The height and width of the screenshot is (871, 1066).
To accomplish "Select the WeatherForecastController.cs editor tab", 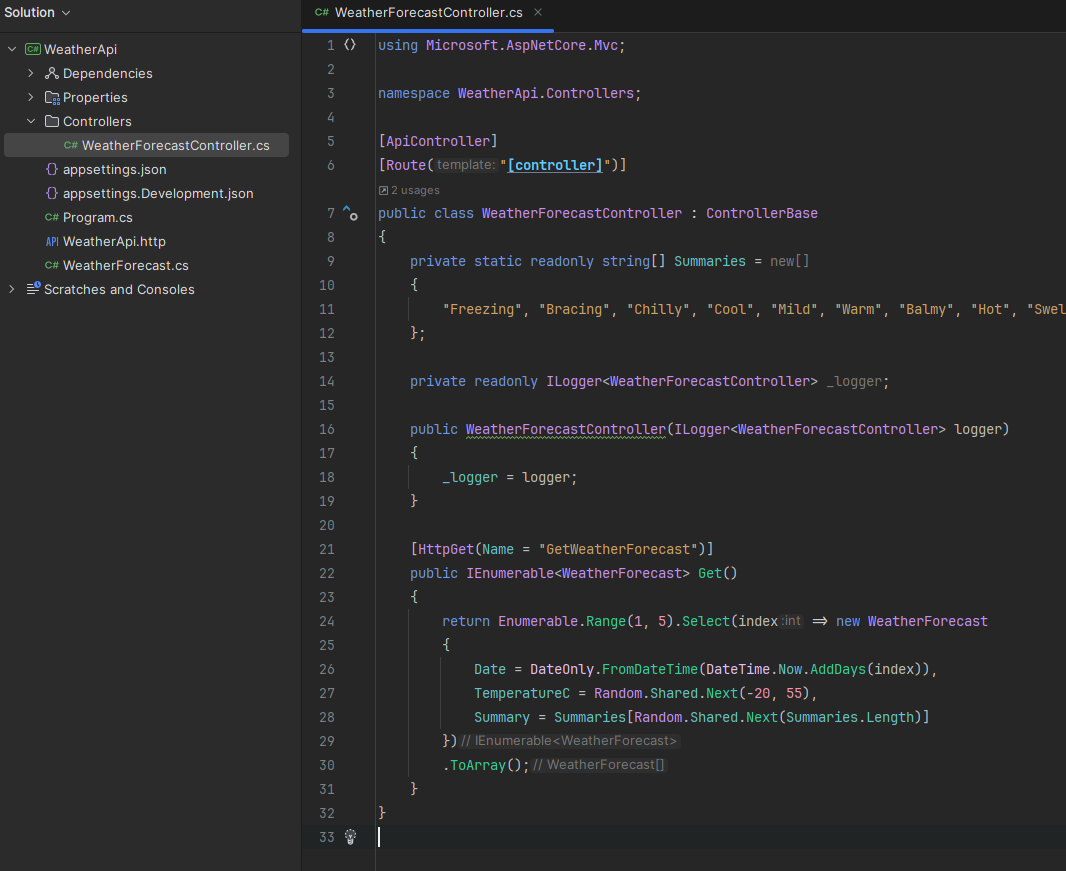I will point(430,13).
